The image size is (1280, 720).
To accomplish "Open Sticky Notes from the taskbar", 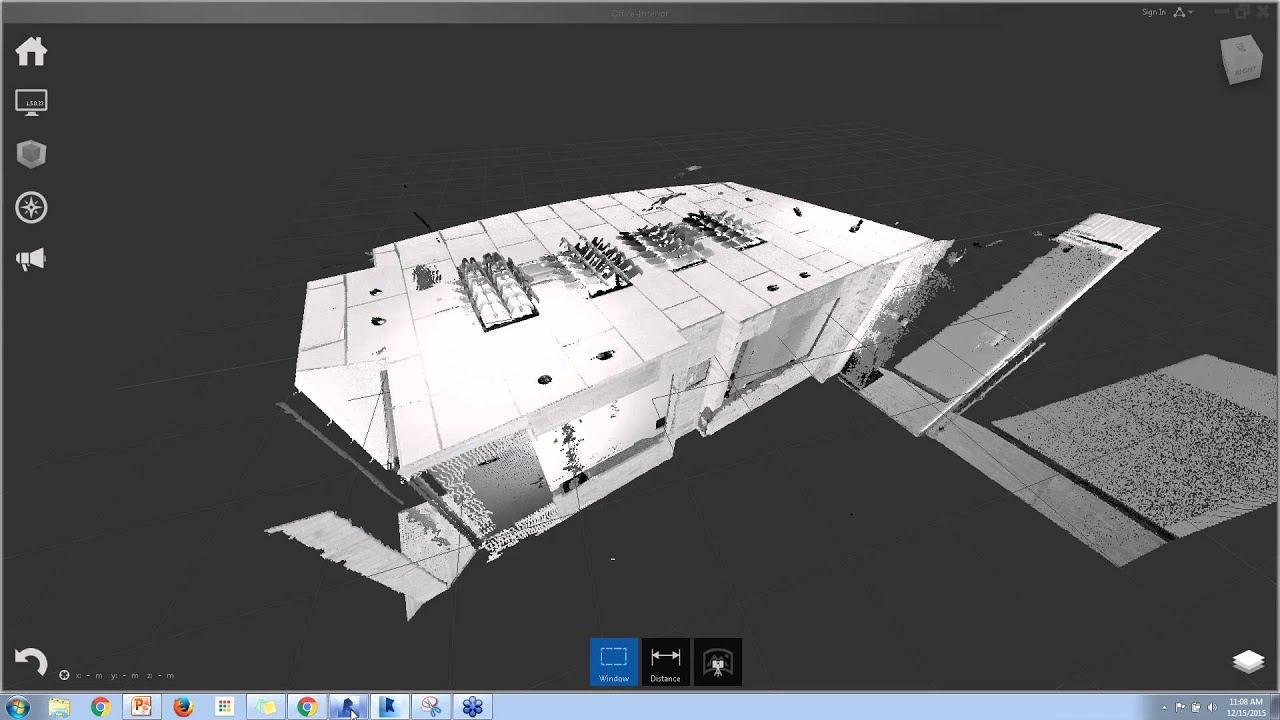I will (265, 707).
